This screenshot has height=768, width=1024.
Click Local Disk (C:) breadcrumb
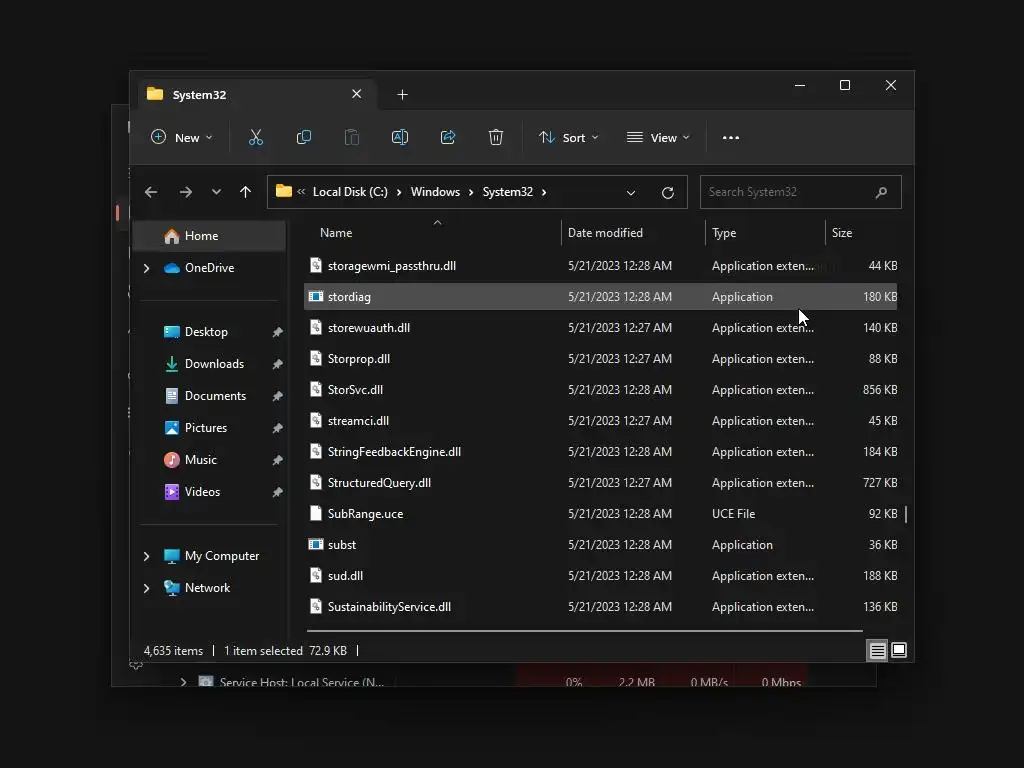pos(350,192)
